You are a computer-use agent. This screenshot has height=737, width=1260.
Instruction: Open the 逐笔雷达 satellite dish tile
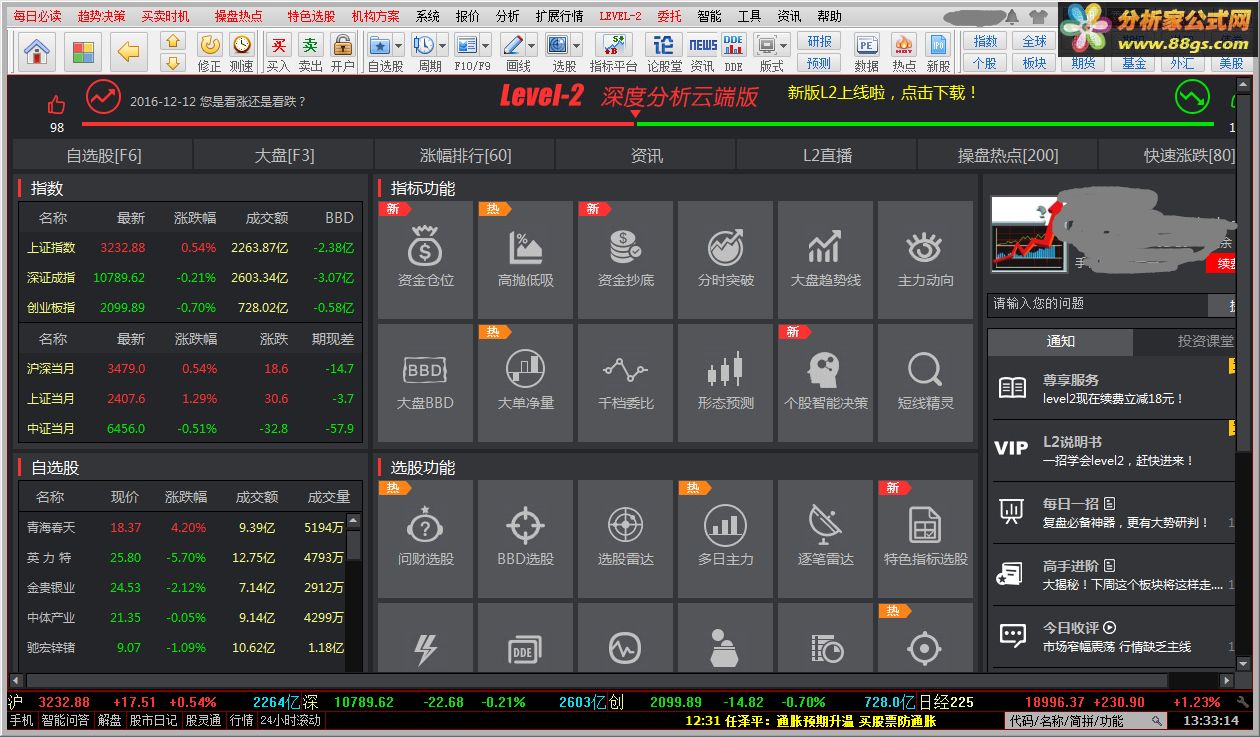click(x=826, y=538)
